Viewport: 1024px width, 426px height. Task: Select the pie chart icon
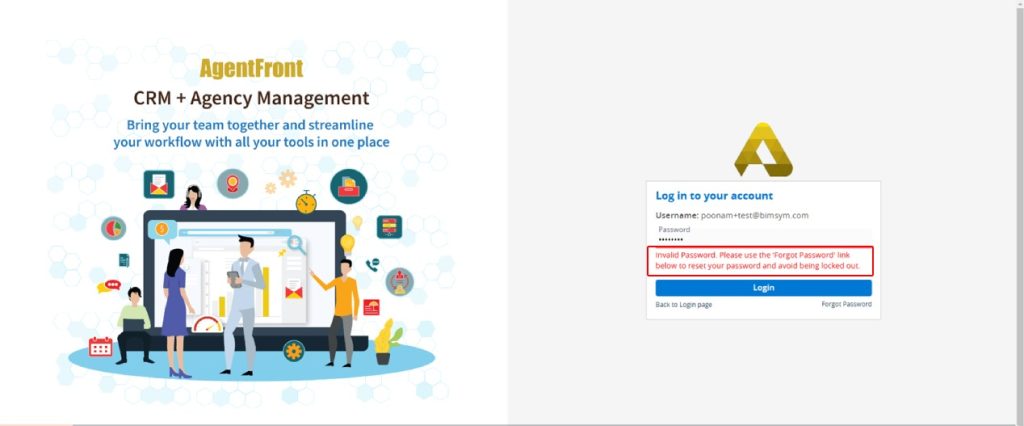point(113,228)
